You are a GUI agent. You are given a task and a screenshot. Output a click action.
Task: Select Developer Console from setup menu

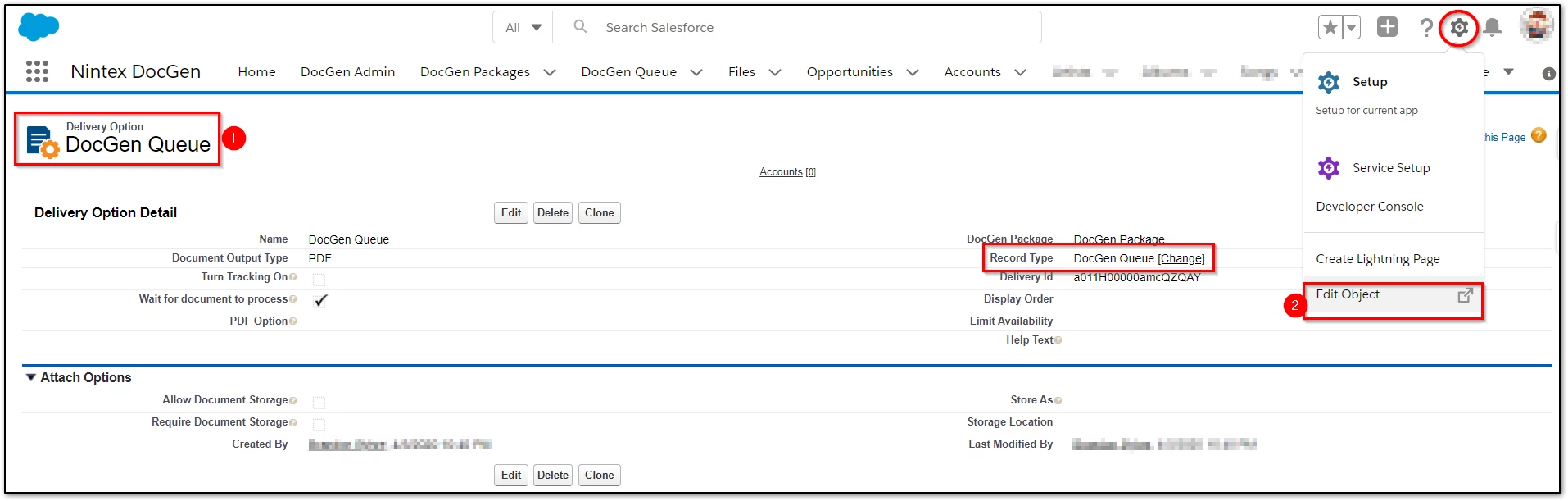1370,207
